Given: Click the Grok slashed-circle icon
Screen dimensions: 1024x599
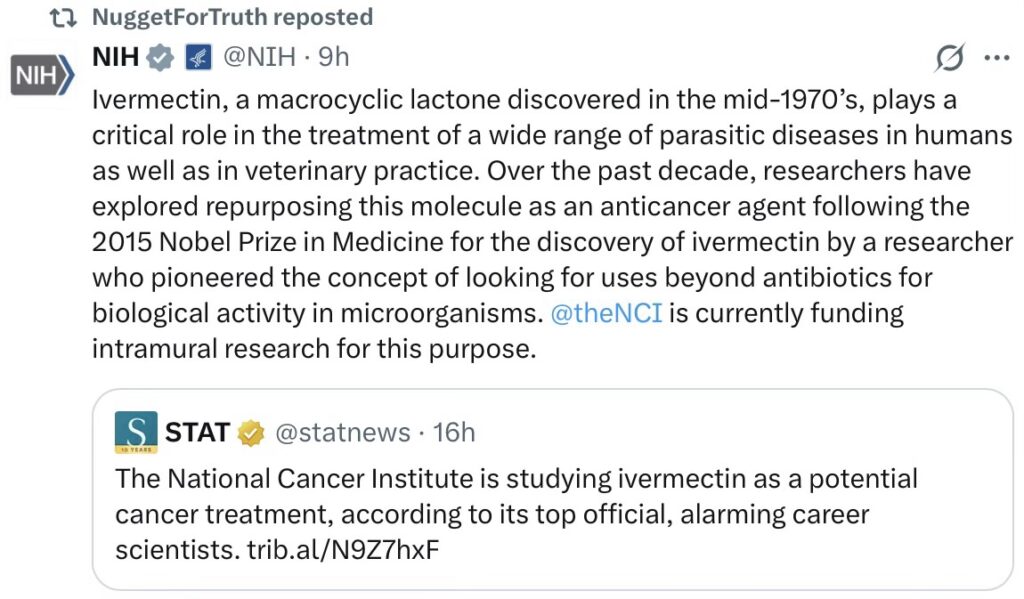Looking at the screenshot, I should pyautogui.click(x=949, y=60).
